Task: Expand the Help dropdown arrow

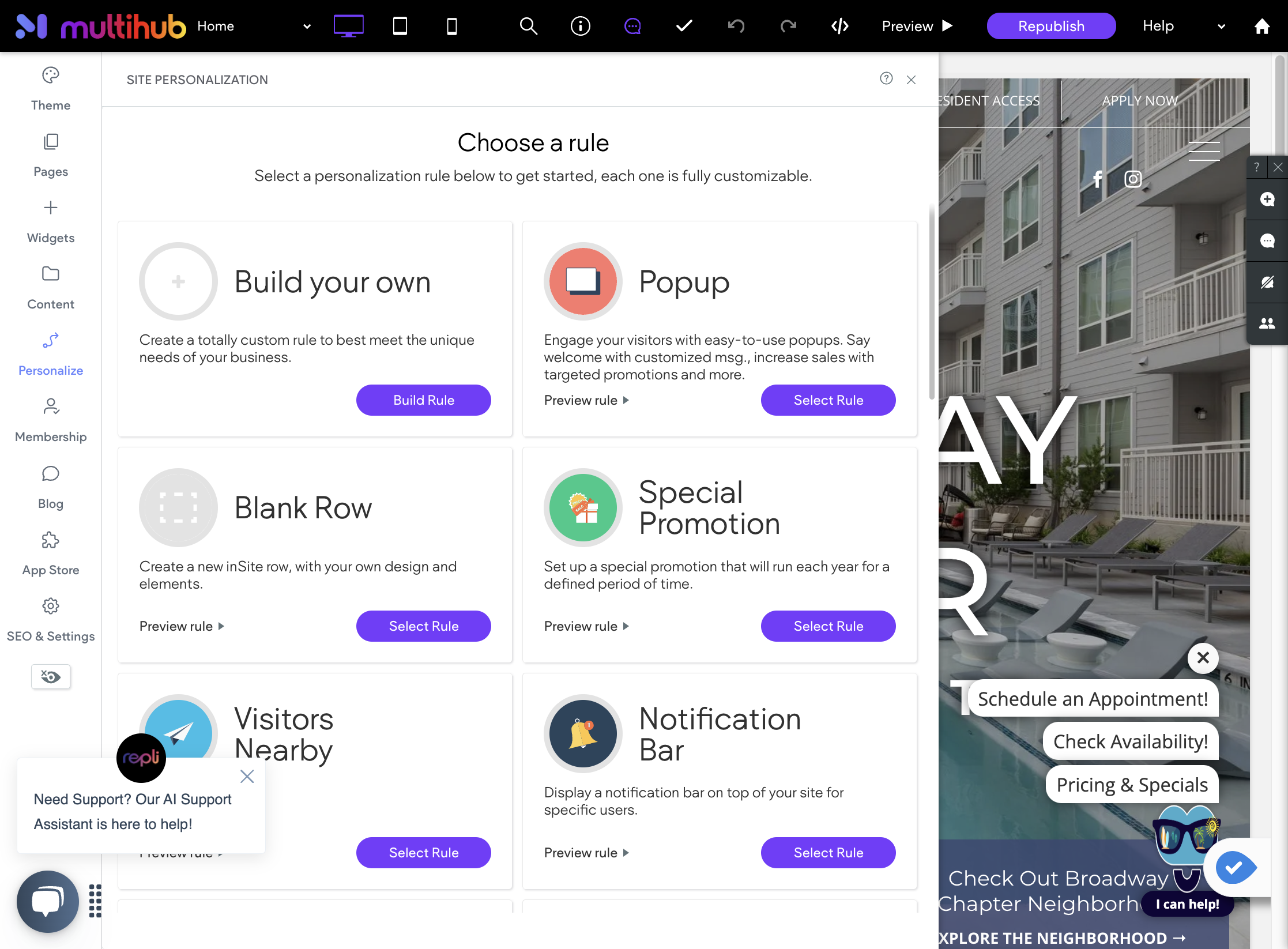Action: (1221, 26)
